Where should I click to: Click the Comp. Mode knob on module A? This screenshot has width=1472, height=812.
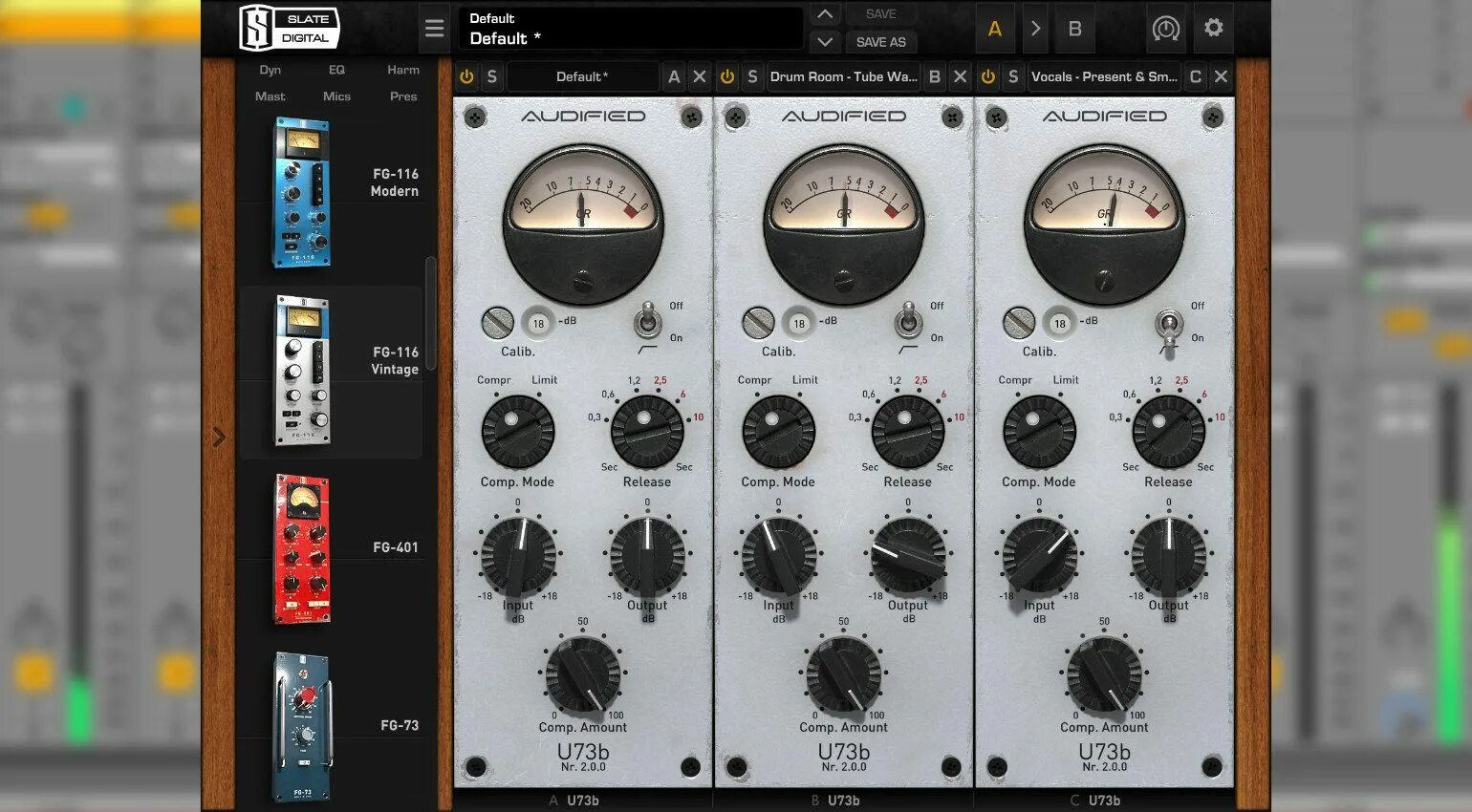tap(517, 432)
